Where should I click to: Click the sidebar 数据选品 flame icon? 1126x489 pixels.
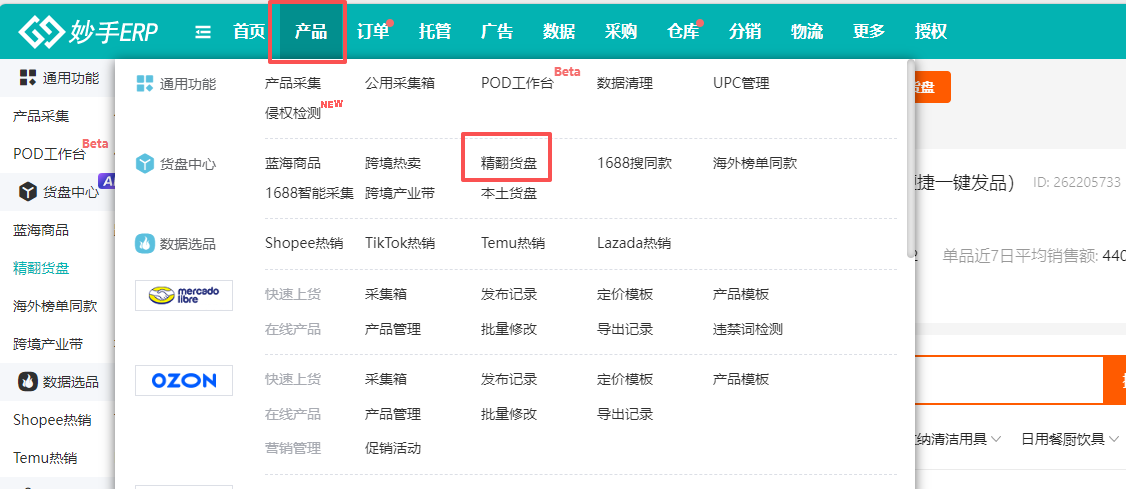(27, 381)
